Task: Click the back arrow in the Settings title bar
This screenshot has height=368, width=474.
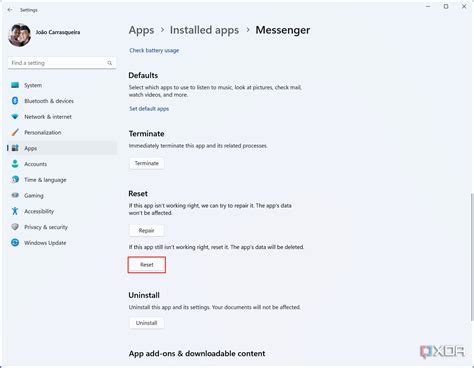Action: (10, 10)
